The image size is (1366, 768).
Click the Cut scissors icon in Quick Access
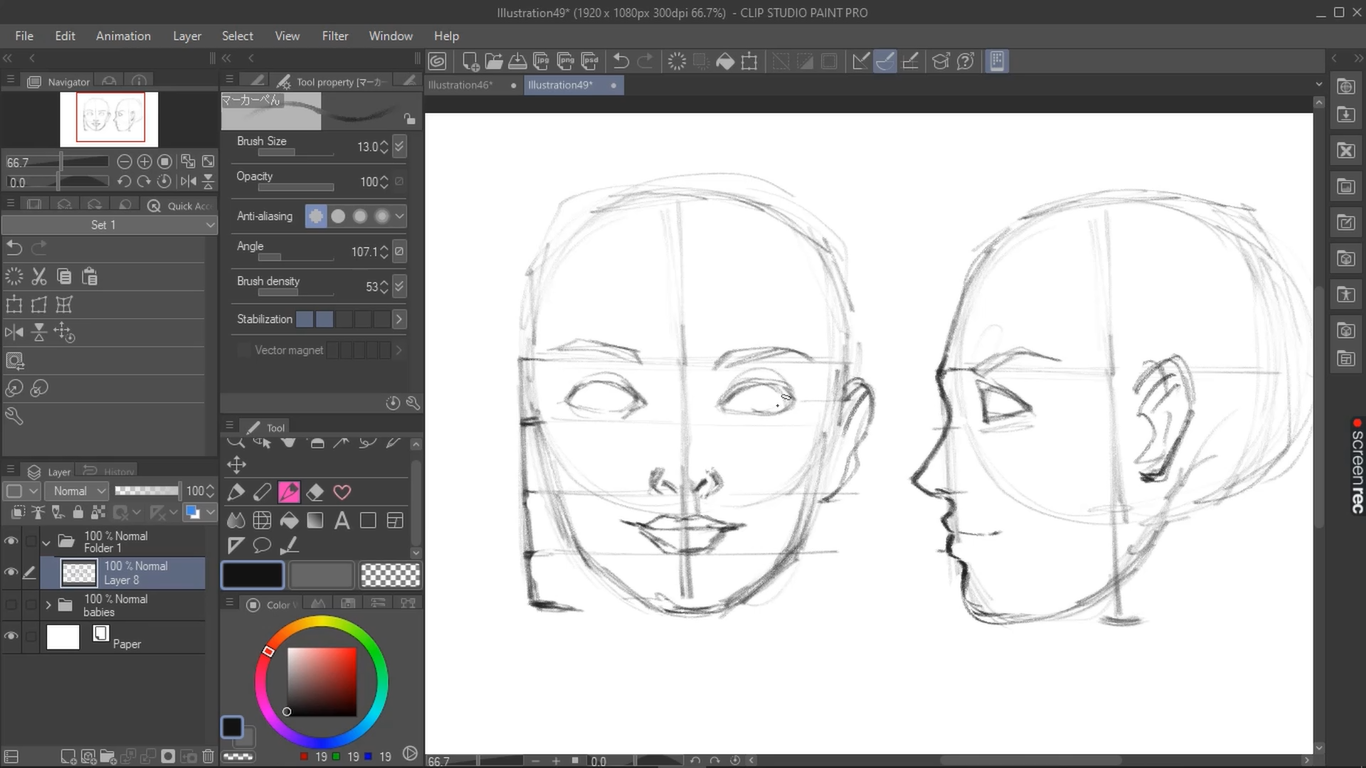(x=39, y=277)
